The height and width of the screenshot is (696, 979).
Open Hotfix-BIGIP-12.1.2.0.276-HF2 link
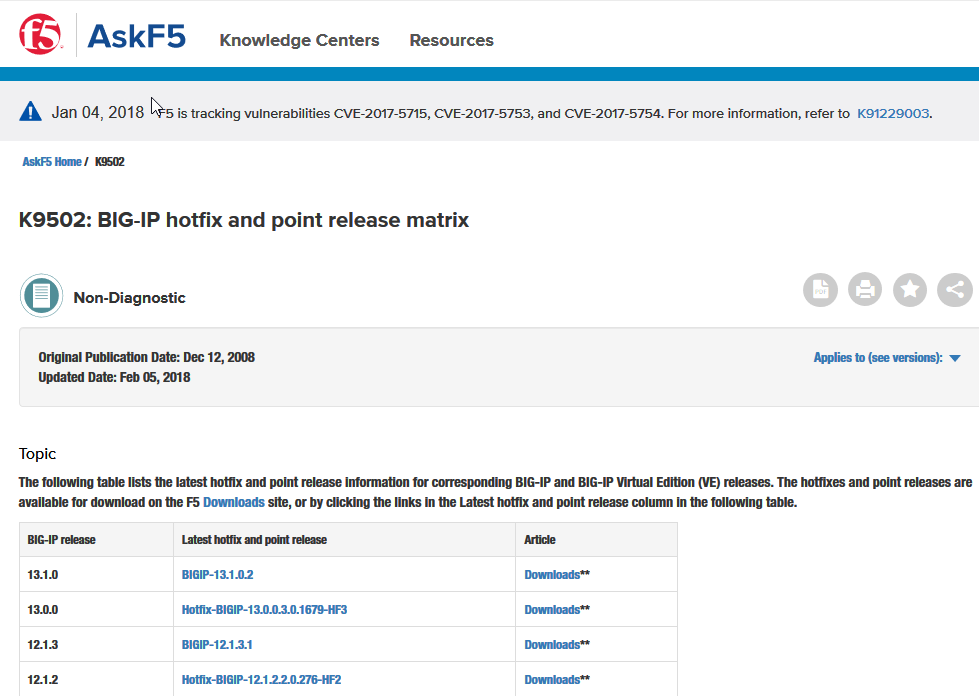point(261,680)
